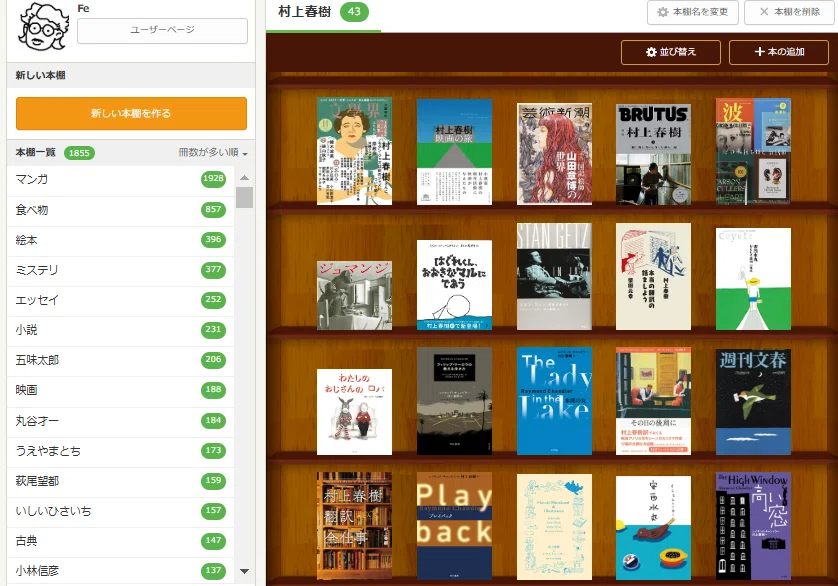The image size is (838, 586).
Task: Open the Playback book cover
Action: 454,526
